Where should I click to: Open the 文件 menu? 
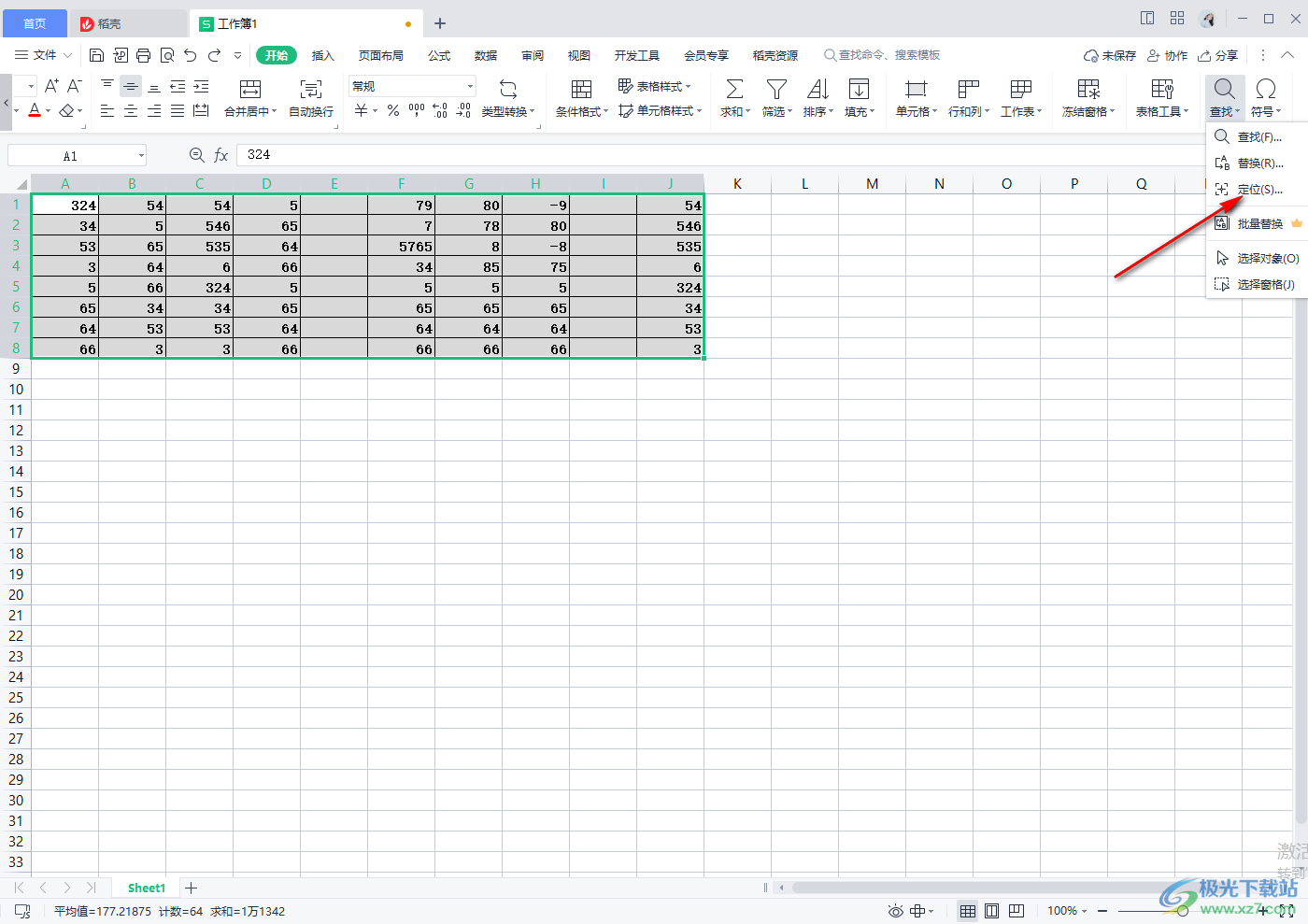43,55
